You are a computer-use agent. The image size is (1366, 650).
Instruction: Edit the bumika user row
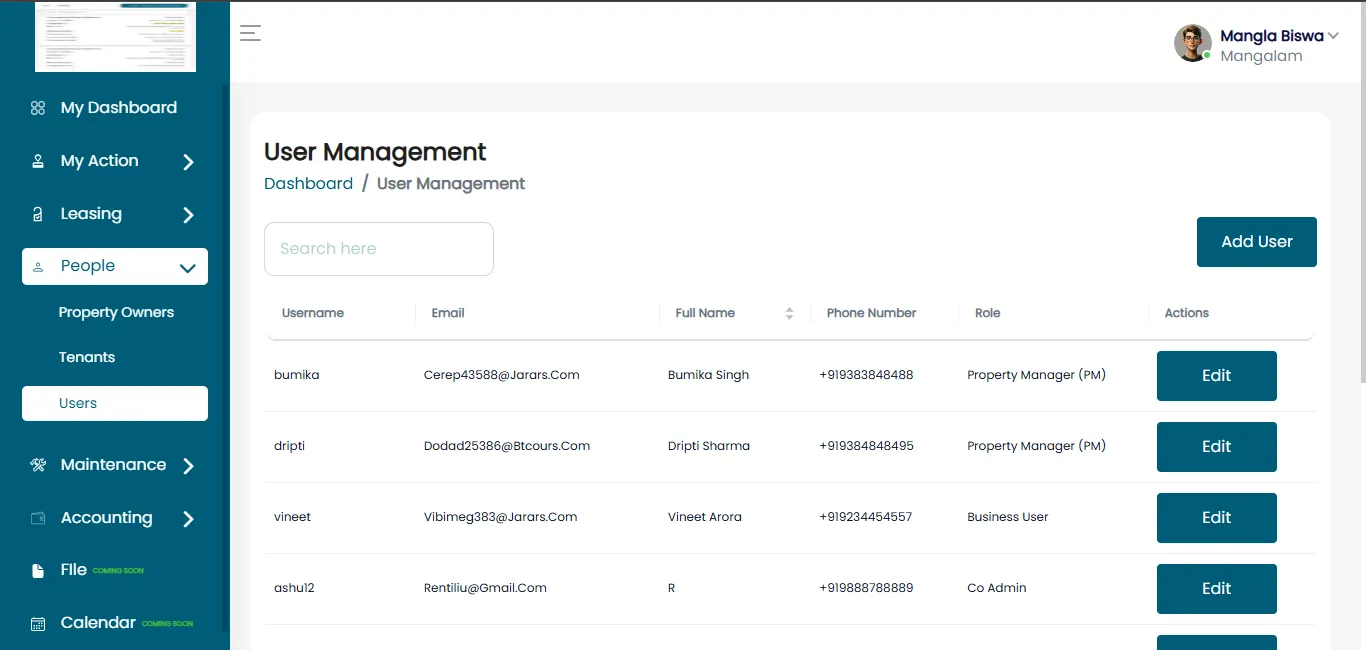tap(1217, 376)
